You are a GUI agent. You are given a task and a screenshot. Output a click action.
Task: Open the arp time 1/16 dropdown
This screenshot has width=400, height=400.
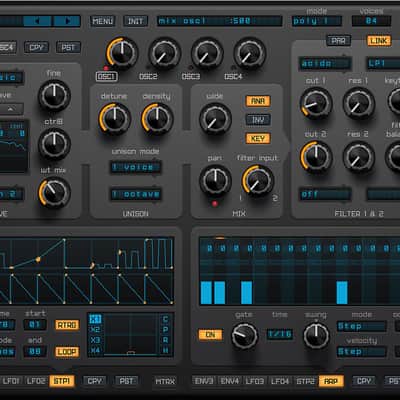[280, 334]
